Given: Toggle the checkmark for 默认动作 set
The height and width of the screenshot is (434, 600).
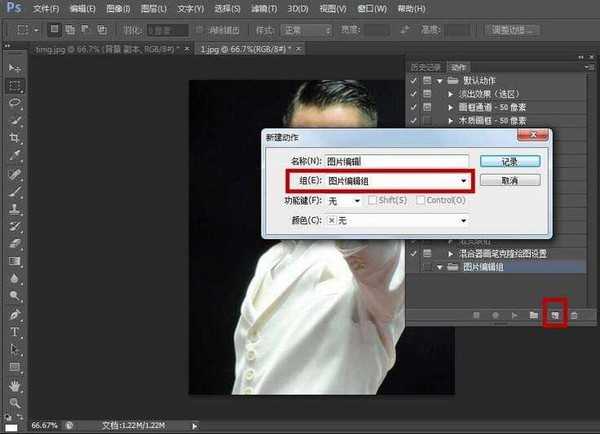Looking at the screenshot, I should (415, 79).
